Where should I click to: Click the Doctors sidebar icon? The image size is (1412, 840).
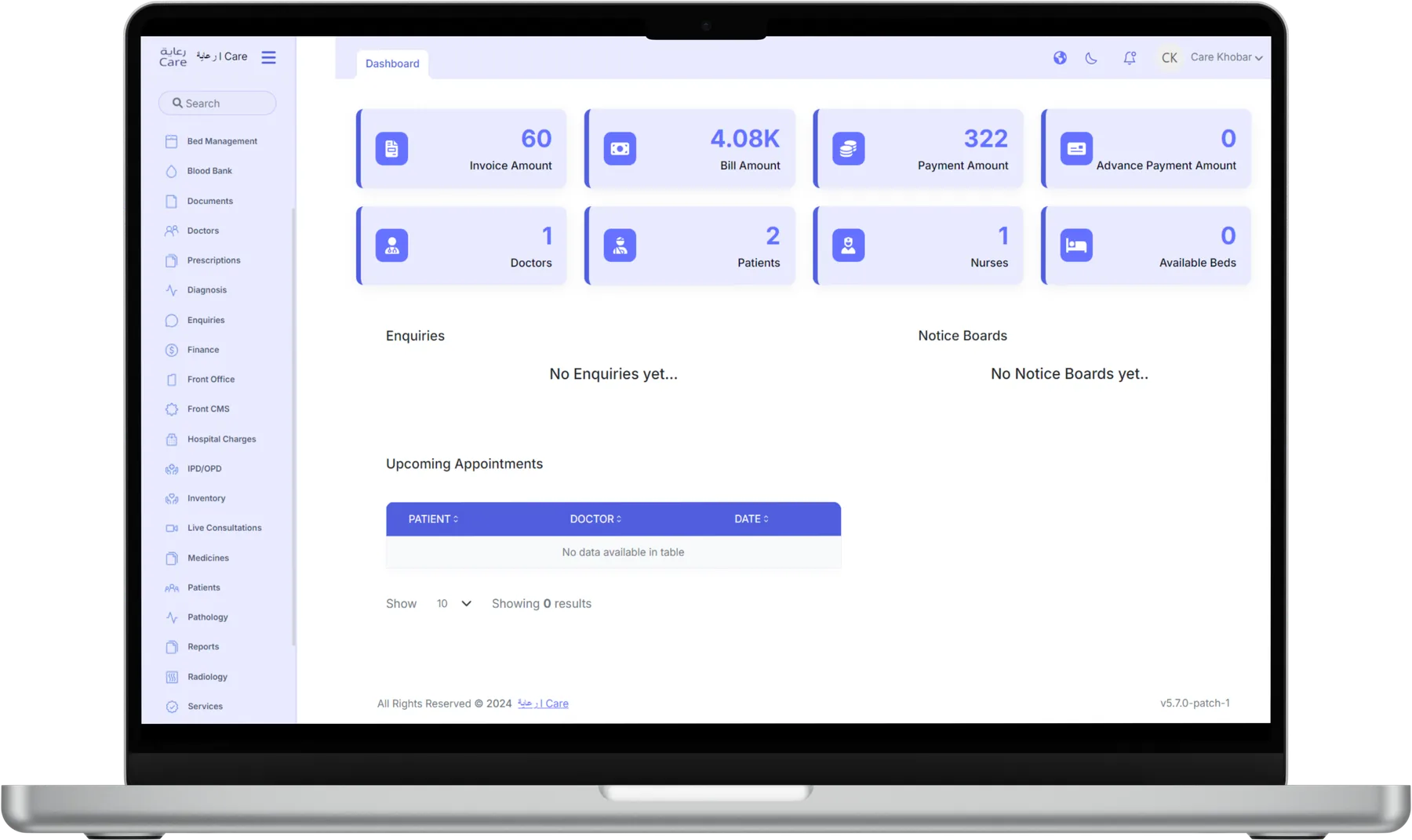click(x=172, y=231)
